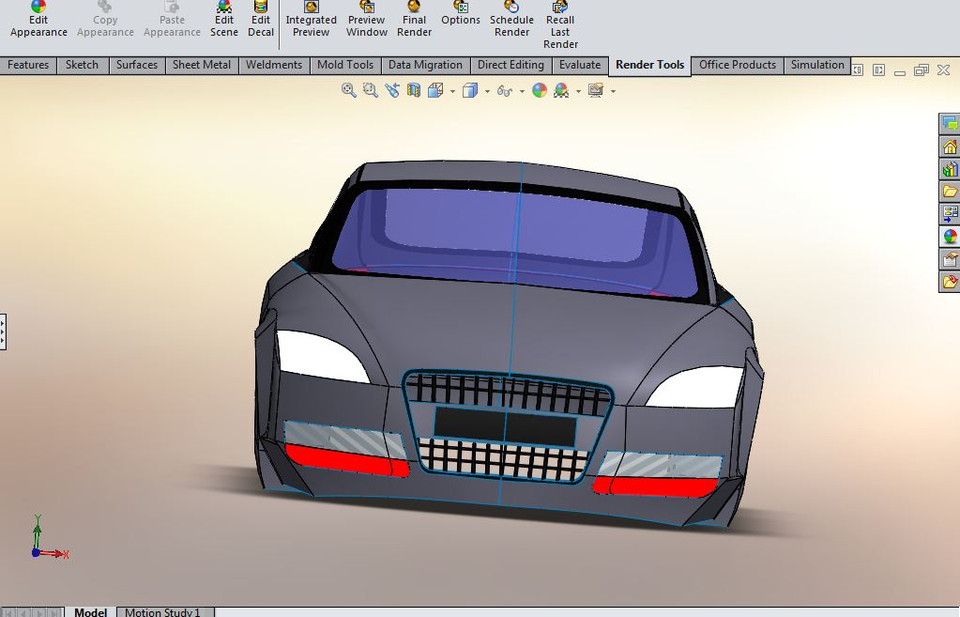The height and width of the screenshot is (617, 960).
Task: Toggle the Integrated Preview render
Action: [311, 20]
